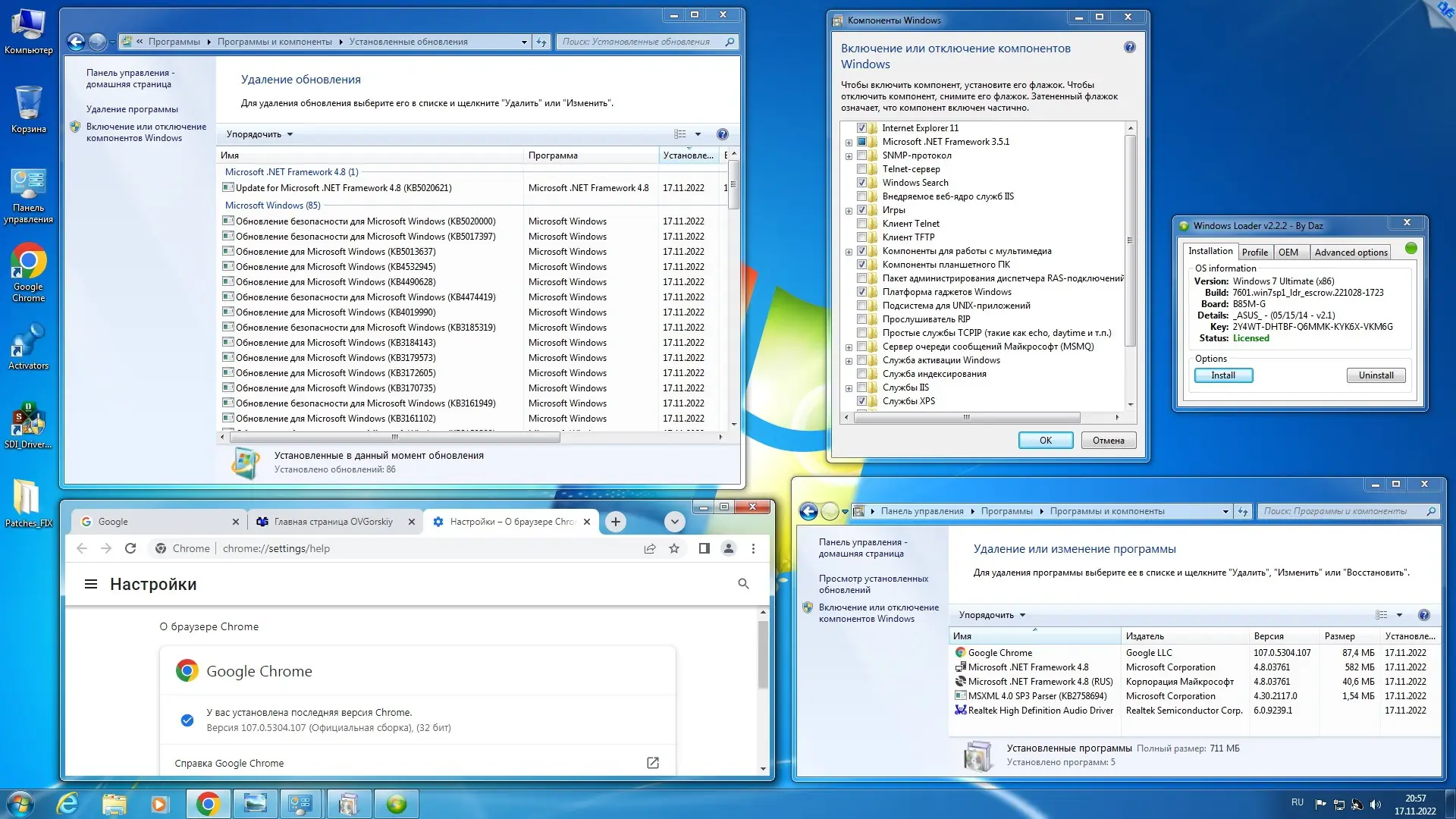
Task: Uncheck Windows Search component
Action: tap(861, 183)
